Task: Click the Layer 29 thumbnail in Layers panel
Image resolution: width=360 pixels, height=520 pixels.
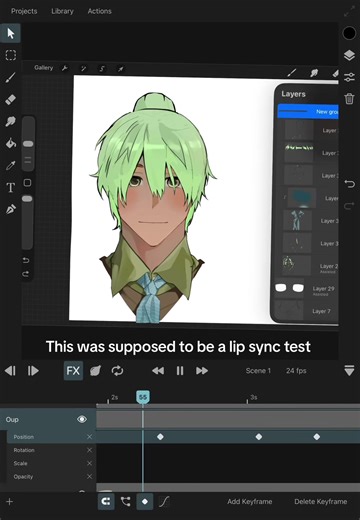Action: click(289, 288)
